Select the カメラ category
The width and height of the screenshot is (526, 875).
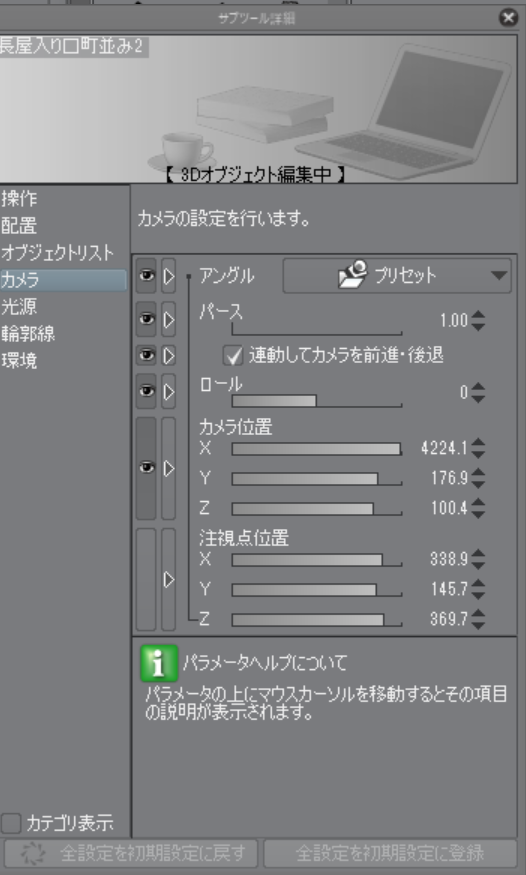[64, 280]
